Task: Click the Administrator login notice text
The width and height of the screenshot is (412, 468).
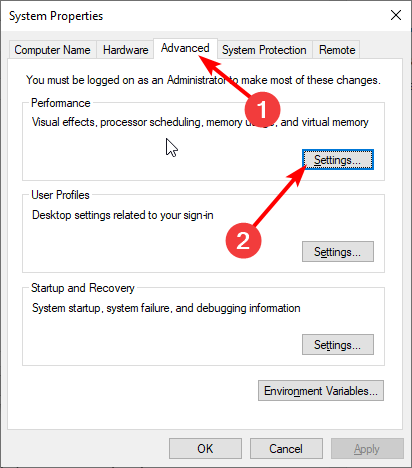Action: pos(203,80)
